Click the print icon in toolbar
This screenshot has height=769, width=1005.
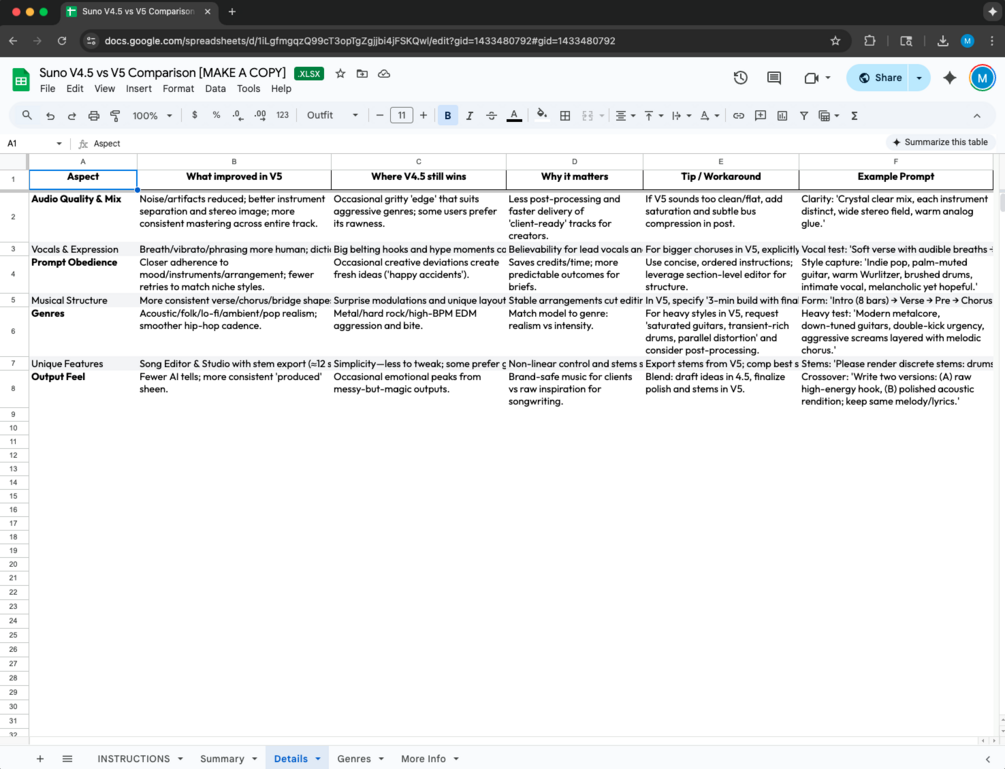(x=94, y=116)
